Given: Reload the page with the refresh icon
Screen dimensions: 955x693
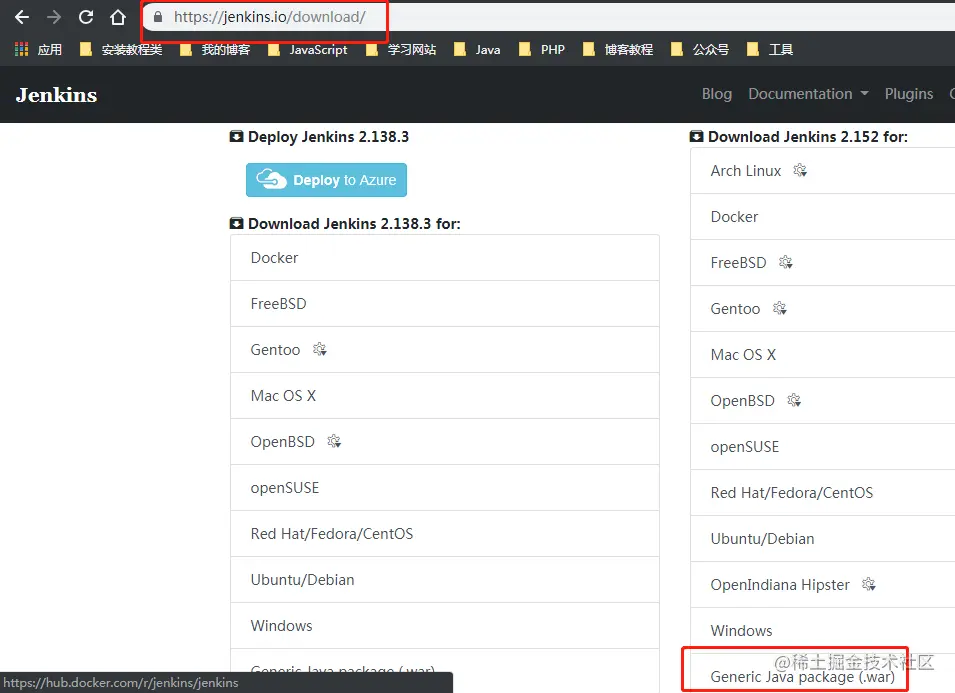Looking at the screenshot, I should coord(86,17).
